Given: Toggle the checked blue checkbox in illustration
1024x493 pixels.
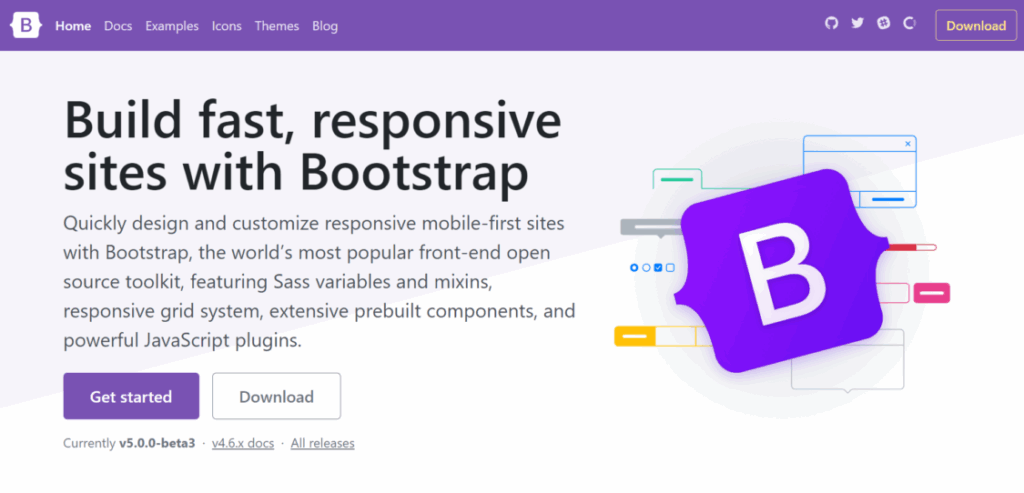Looking at the screenshot, I should (658, 268).
